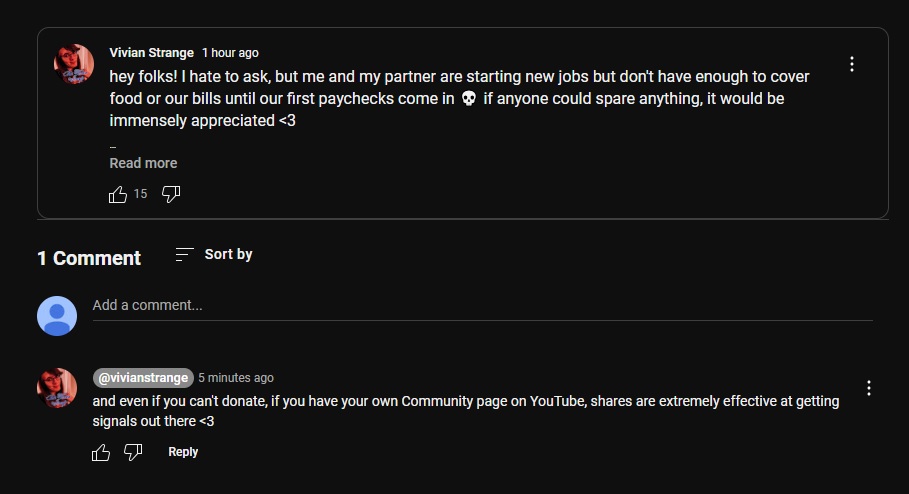Screen dimensions: 909x494
Task: Click the thumbs up on @vivianstrange's comment
Action: 101,453
